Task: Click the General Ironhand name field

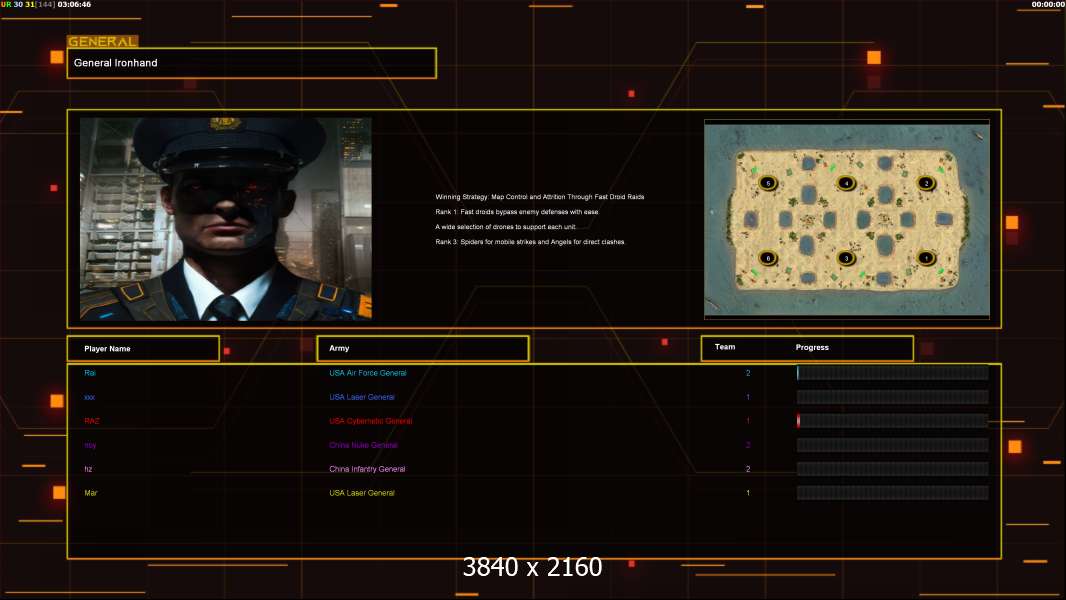Action: pos(252,63)
